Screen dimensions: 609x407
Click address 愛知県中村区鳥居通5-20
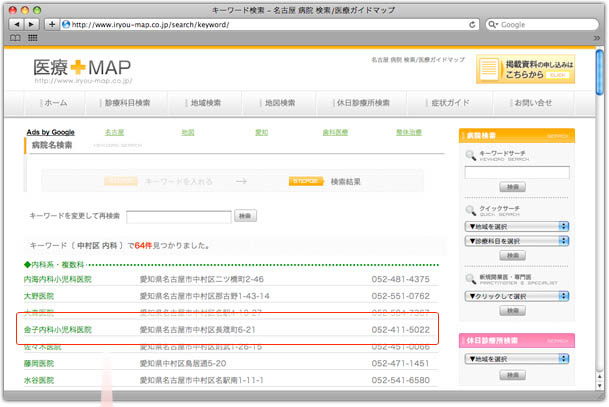tap(183, 364)
